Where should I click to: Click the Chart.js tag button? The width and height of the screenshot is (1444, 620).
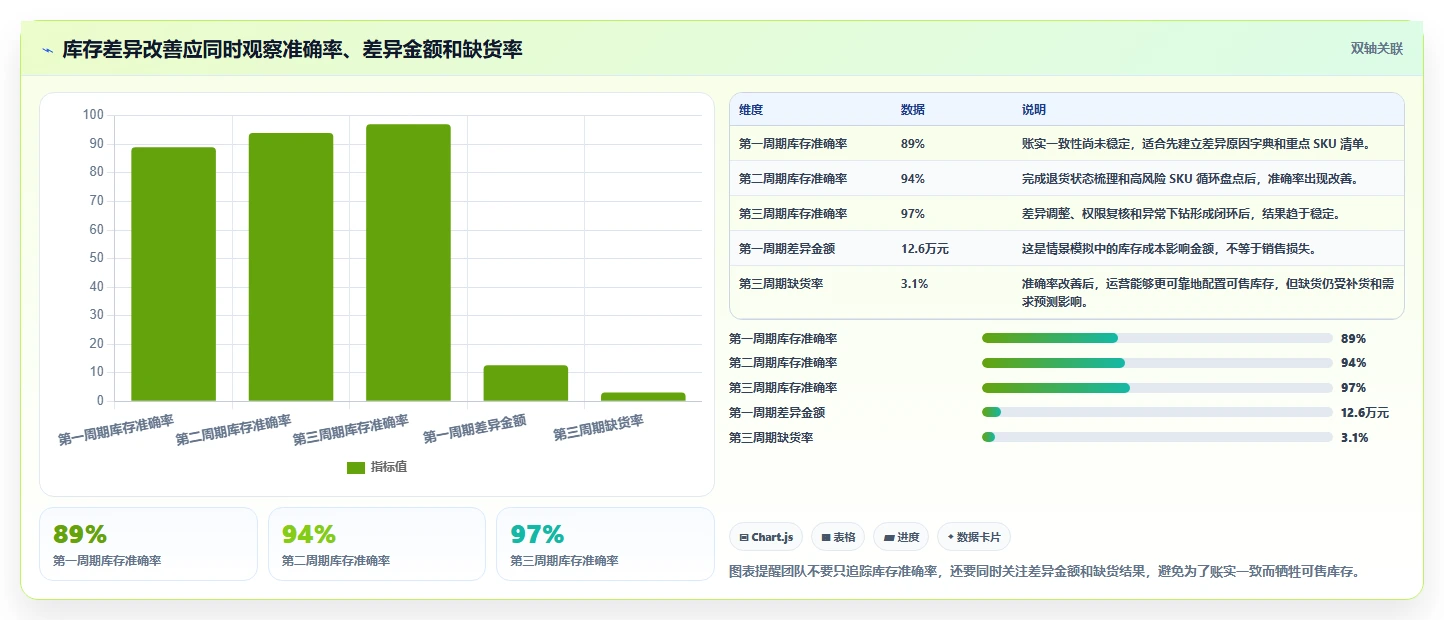click(x=766, y=537)
